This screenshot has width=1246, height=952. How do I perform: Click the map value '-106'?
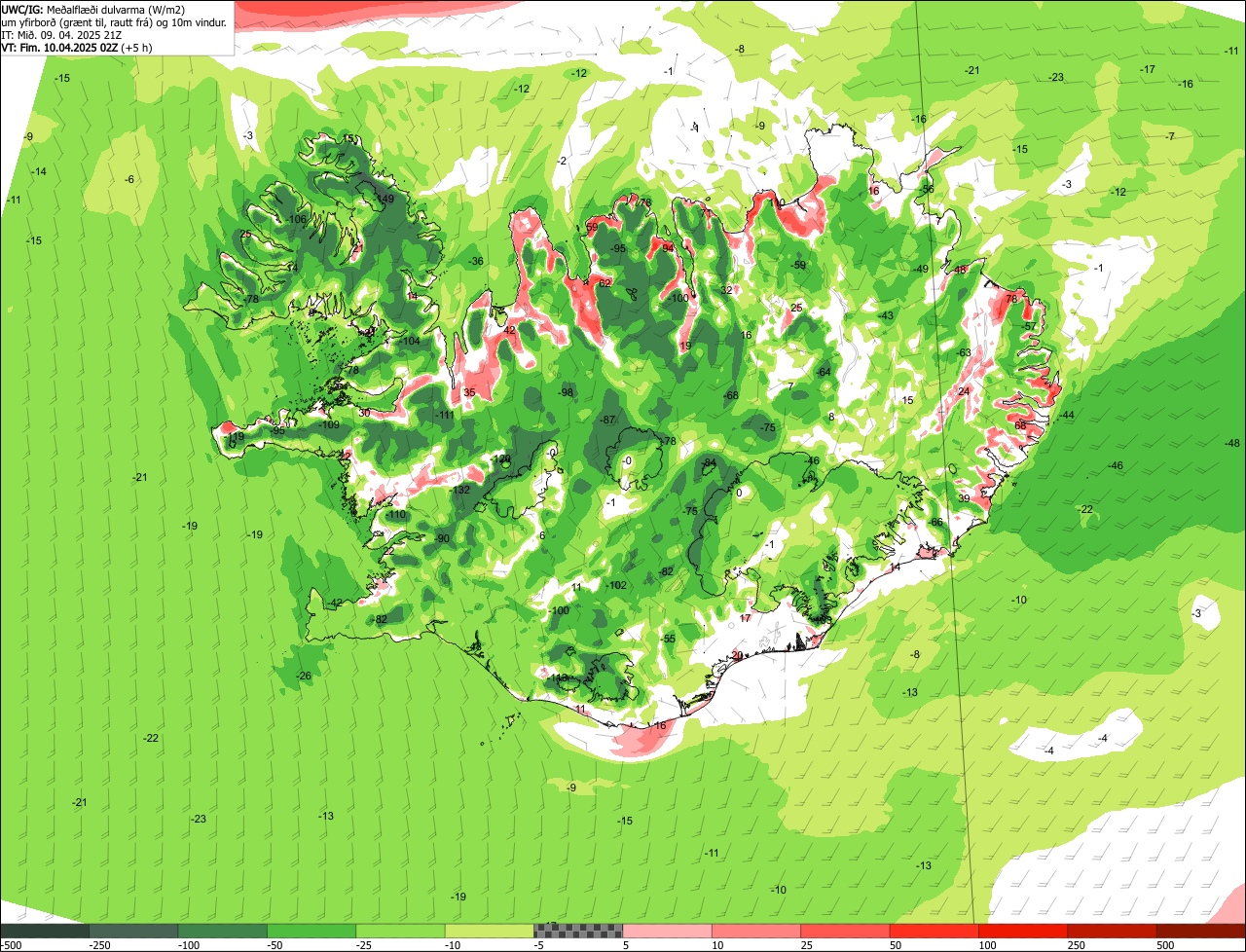(x=296, y=220)
